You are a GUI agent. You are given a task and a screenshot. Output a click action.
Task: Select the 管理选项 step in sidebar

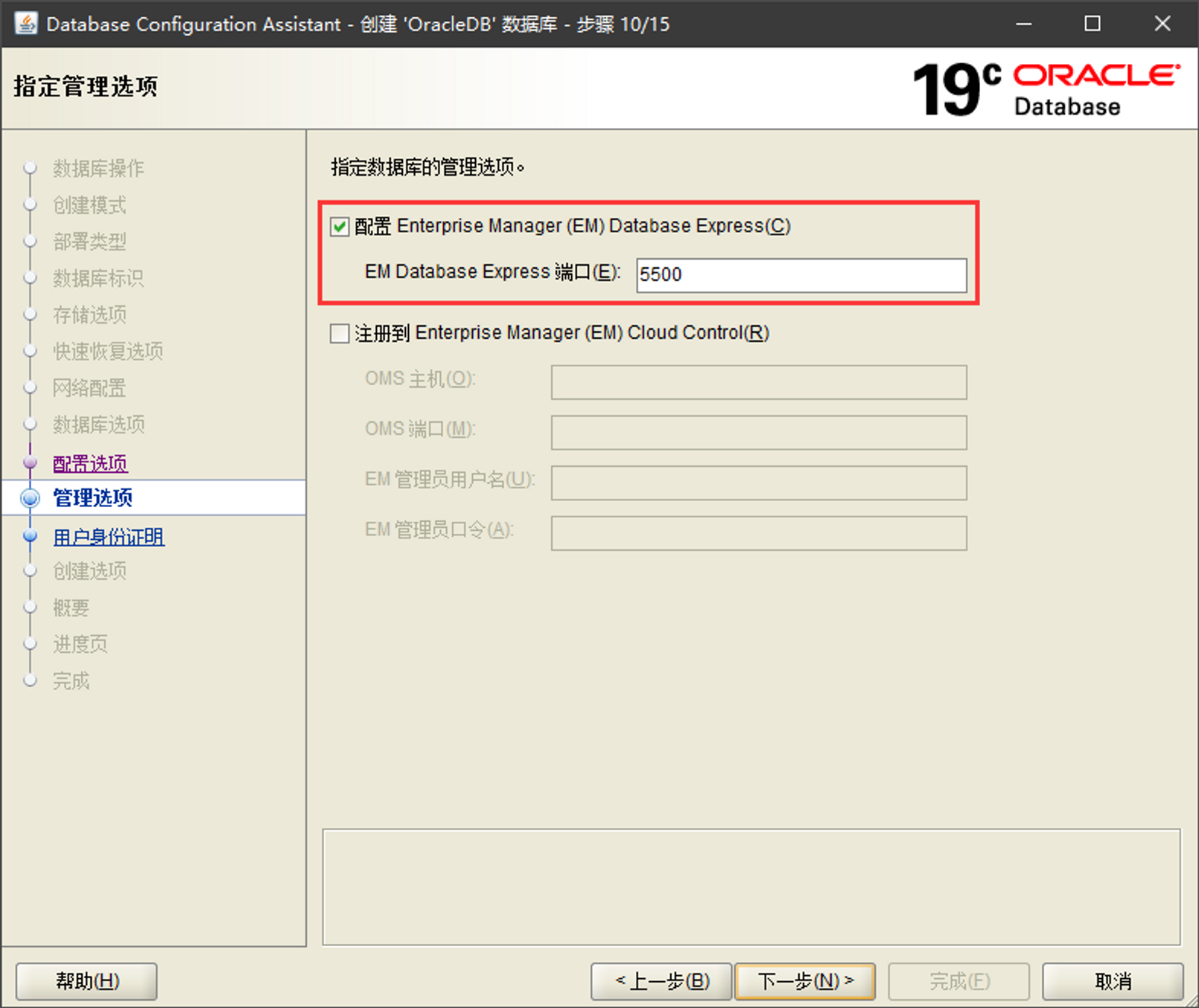pos(93,498)
